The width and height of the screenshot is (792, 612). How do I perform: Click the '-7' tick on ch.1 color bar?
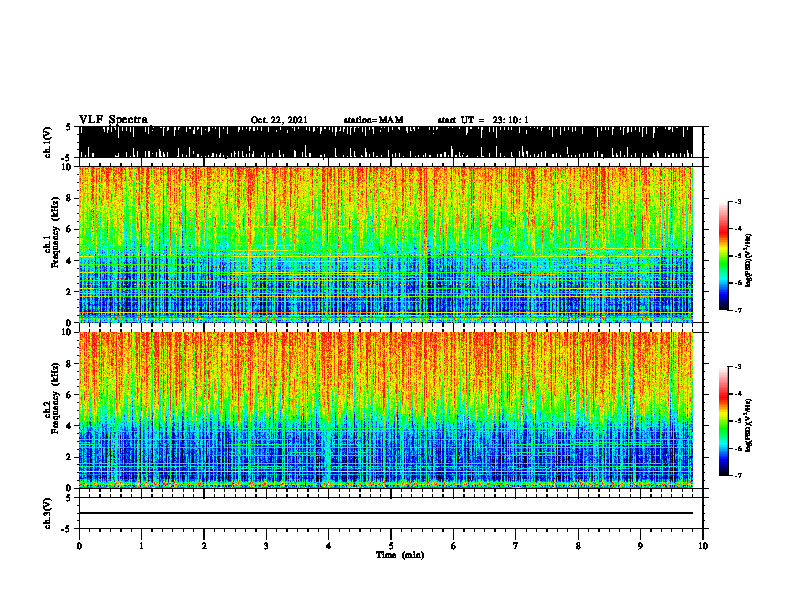(738, 310)
